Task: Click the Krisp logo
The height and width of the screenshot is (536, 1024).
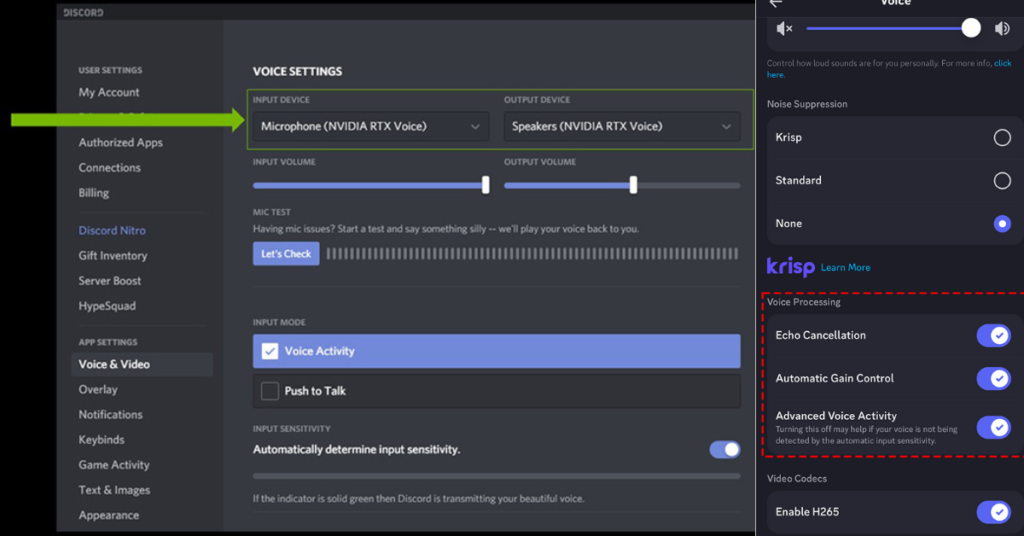Action: pos(790,267)
